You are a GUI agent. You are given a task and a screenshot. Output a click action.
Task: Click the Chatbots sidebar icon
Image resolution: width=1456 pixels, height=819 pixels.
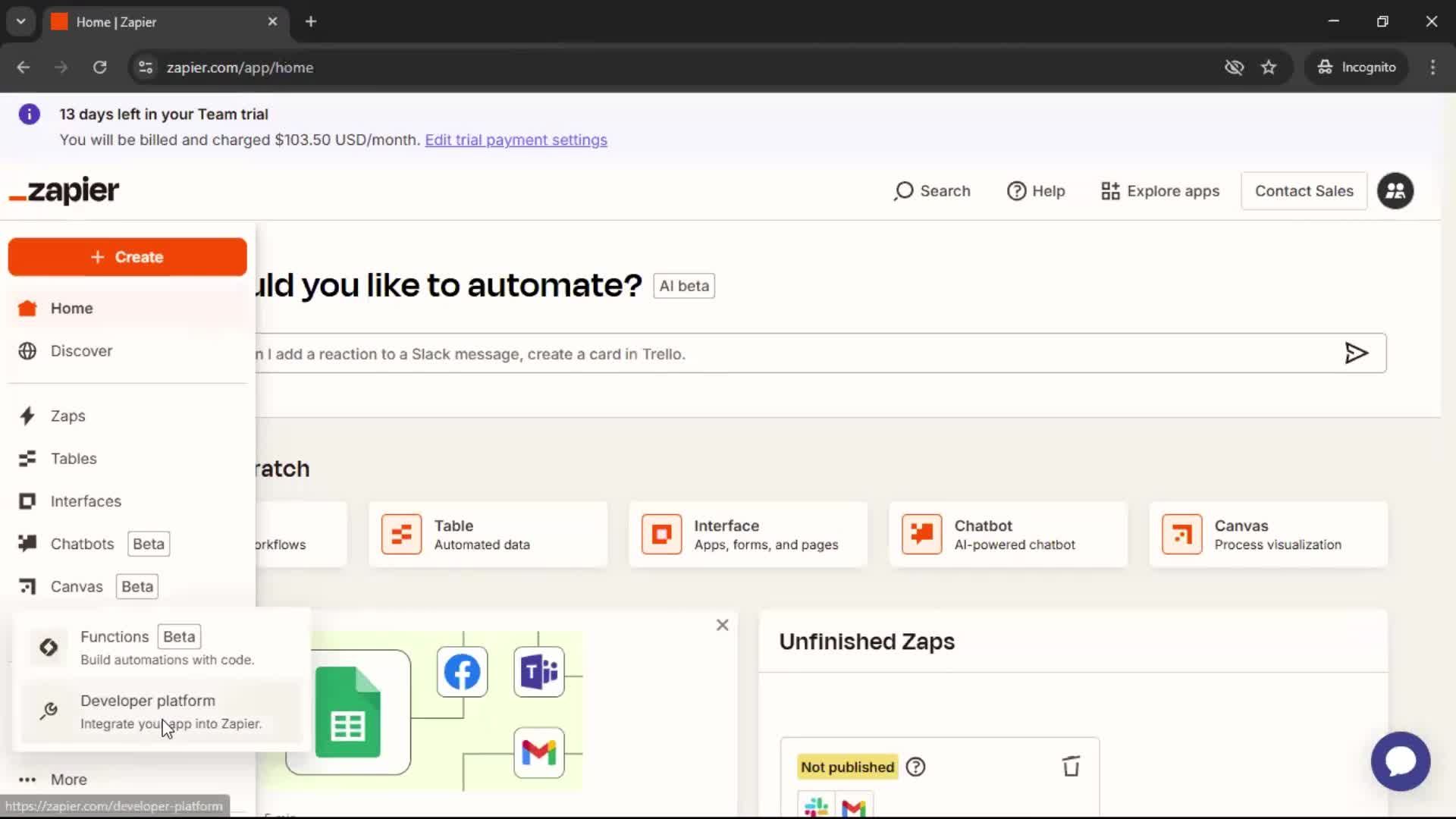(x=27, y=544)
